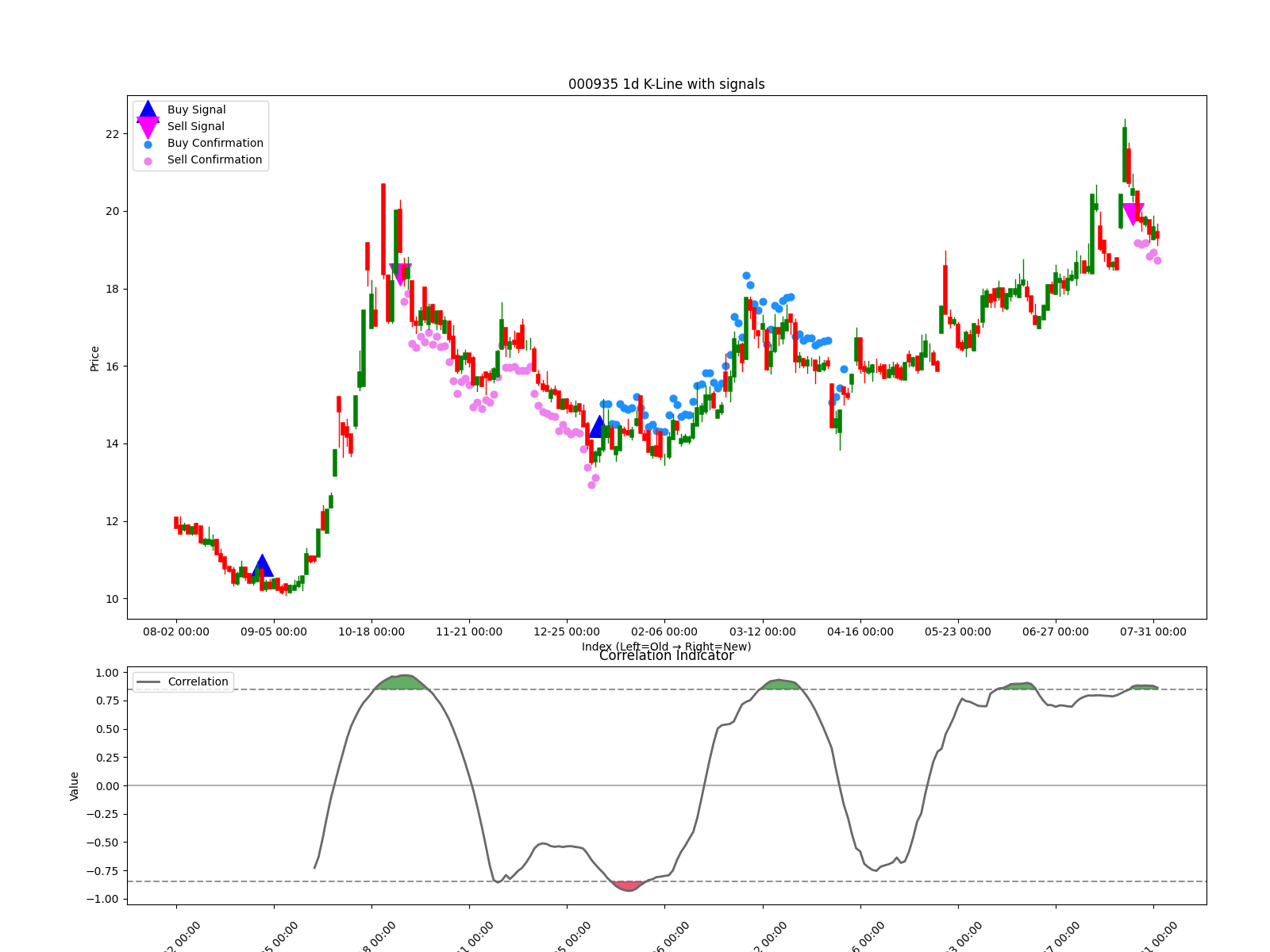Click the correlation tick label 0.75
The height and width of the screenshot is (952, 1270).
(106, 701)
